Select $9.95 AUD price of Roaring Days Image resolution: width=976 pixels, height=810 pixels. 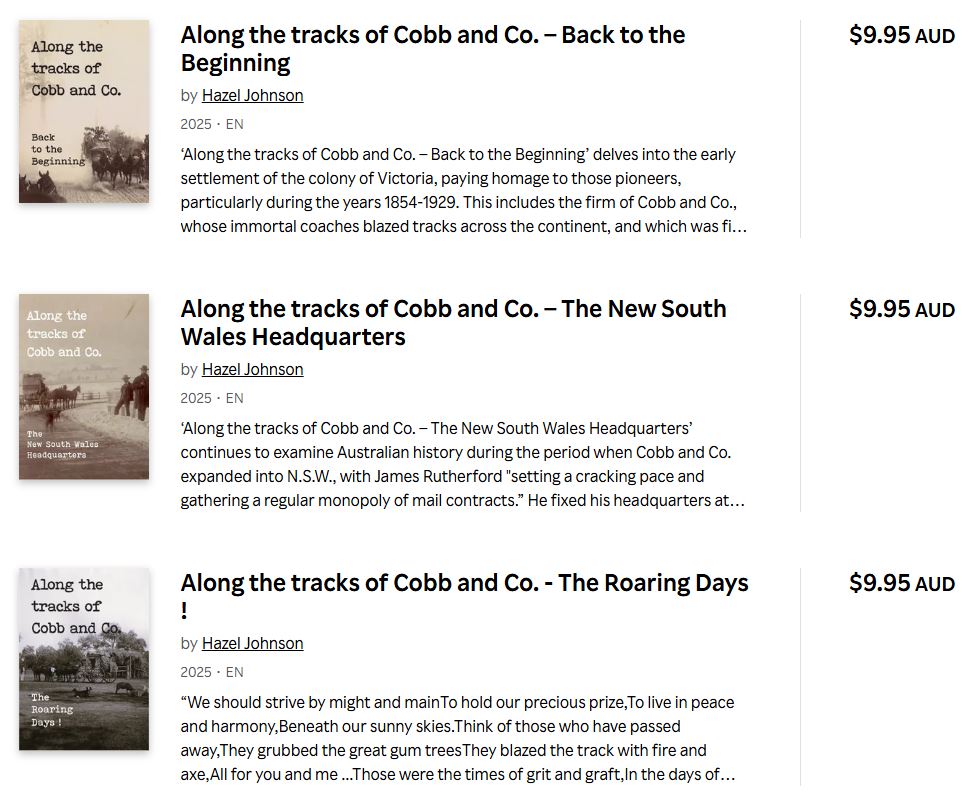[901, 583]
